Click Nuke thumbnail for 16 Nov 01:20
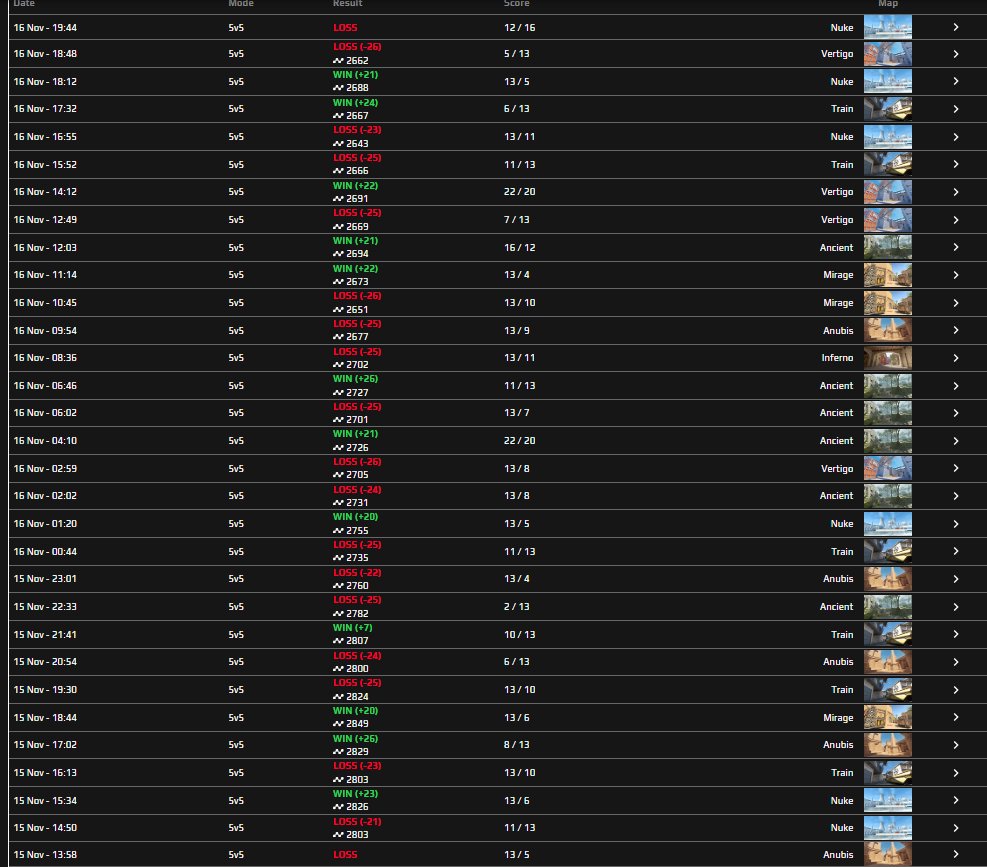 pyautogui.click(x=888, y=524)
